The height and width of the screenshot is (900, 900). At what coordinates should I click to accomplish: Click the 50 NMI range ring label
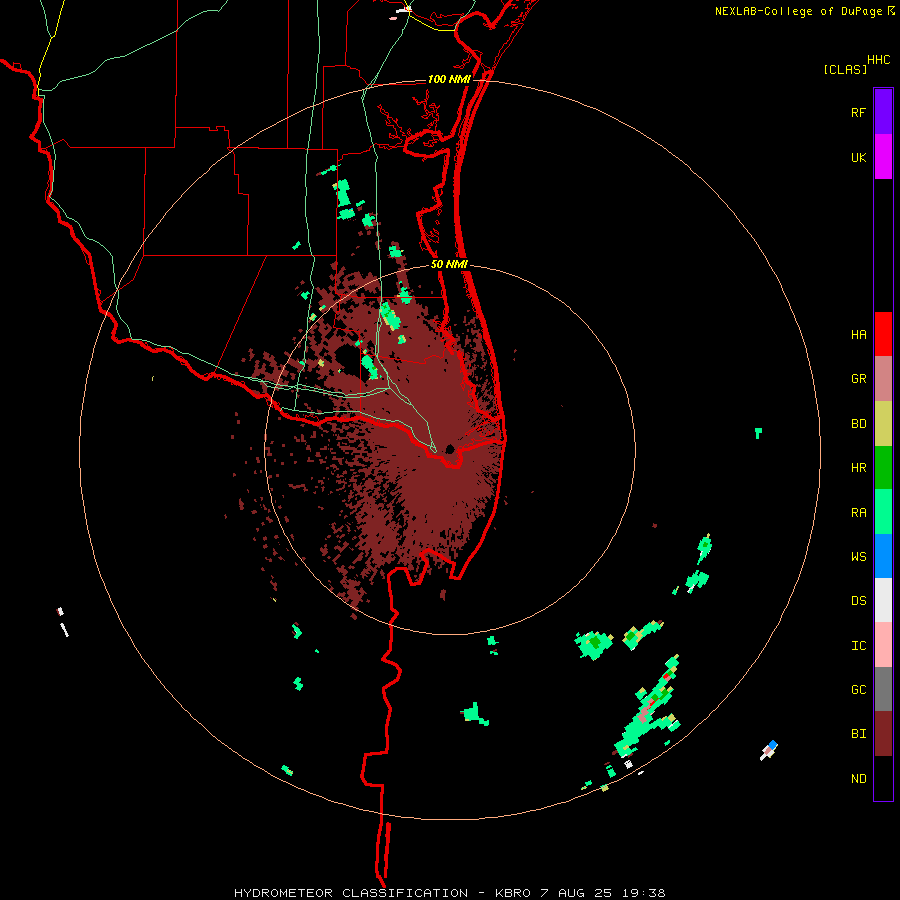click(449, 265)
